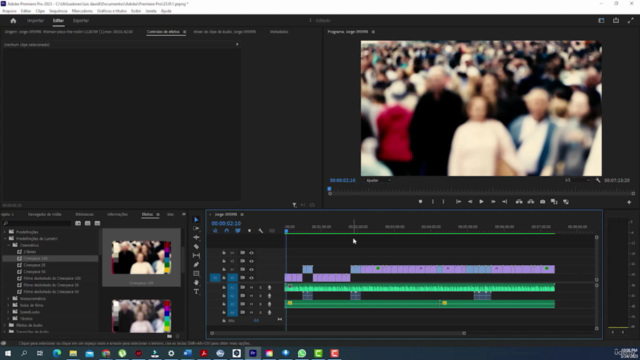Click the Mark Out button
This screenshot has width=640, height=360.
click(x=444, y=202)
